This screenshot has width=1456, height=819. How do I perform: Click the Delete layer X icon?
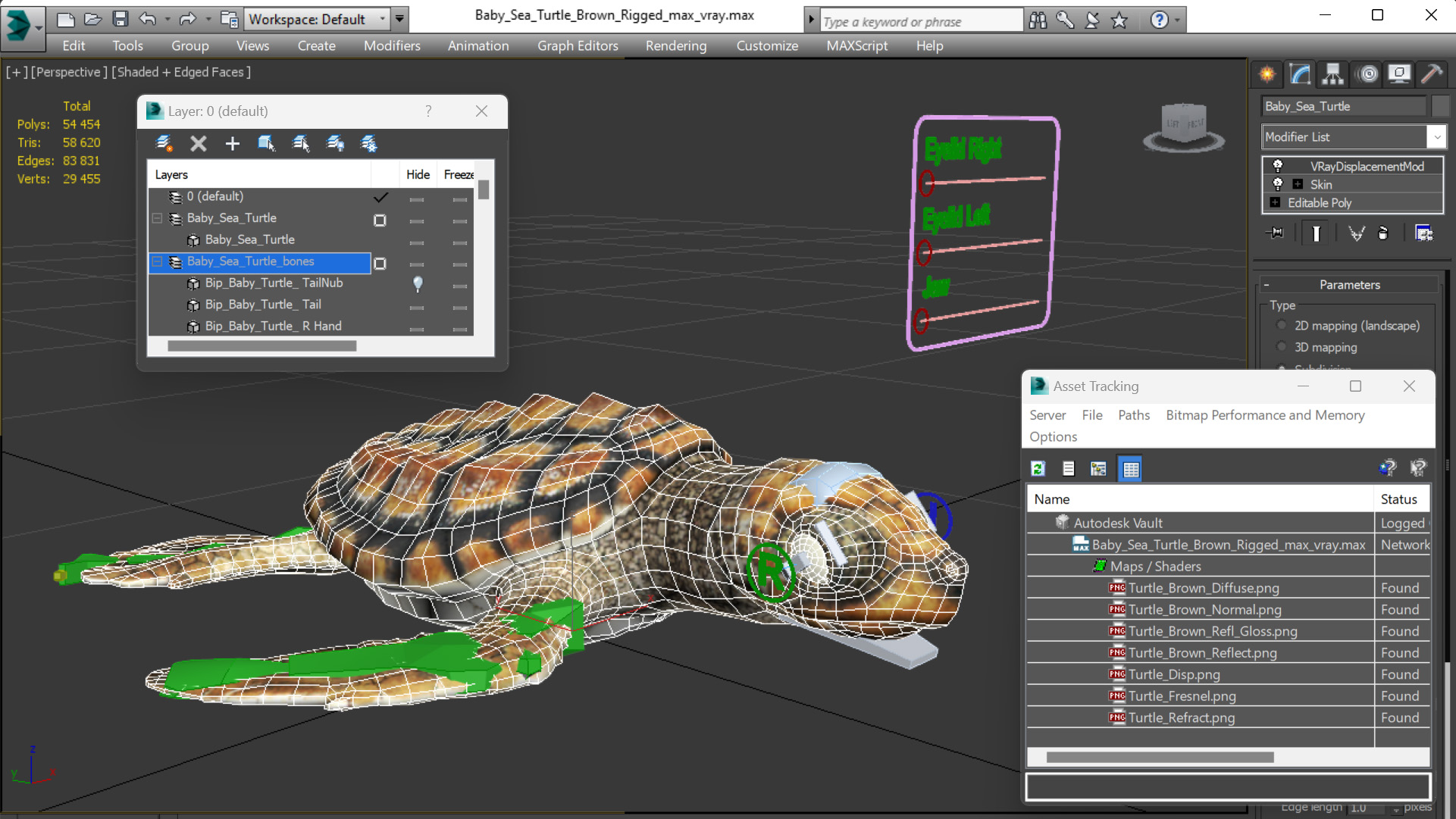pos(199,143)
